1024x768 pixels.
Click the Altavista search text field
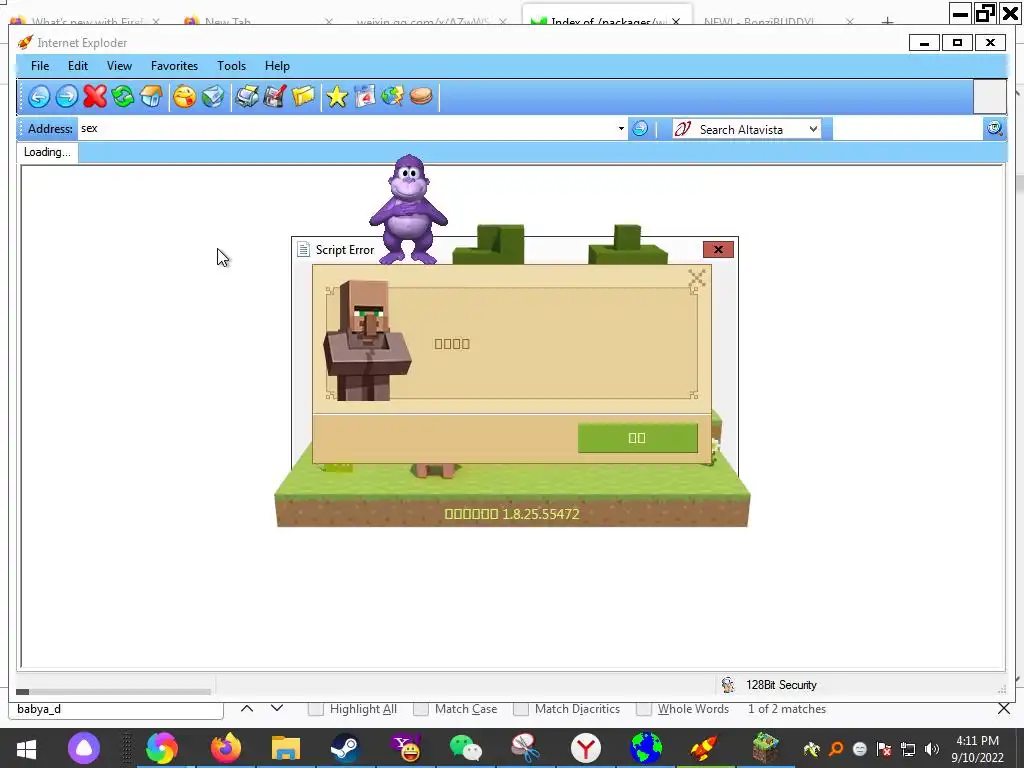coord(906,129)
